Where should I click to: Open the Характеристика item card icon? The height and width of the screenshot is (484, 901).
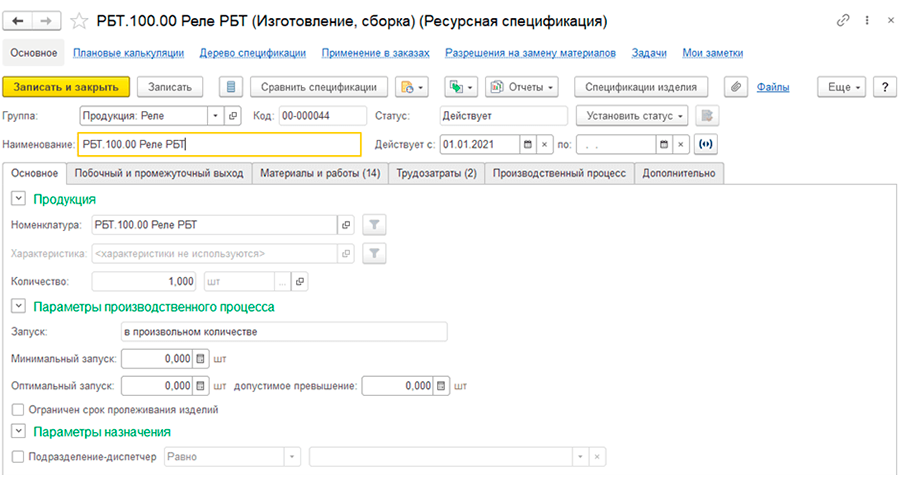click(346, 253)
